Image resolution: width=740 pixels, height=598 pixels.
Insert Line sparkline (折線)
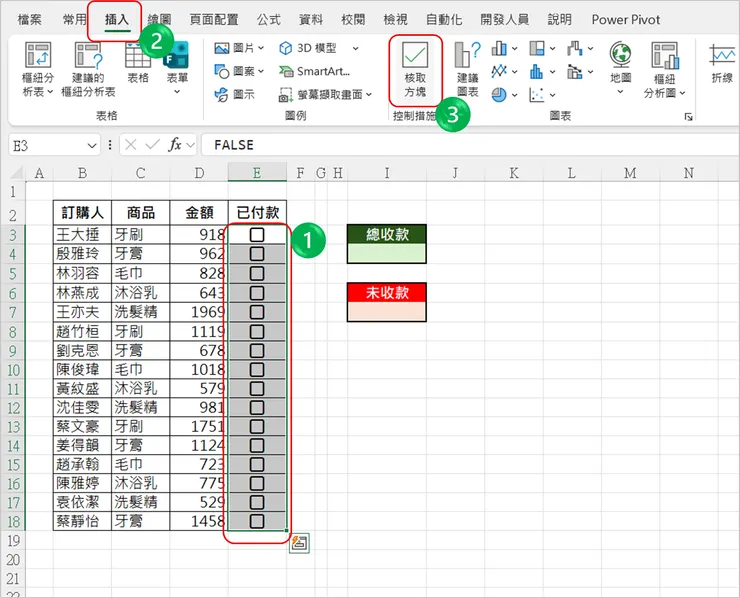pyautogui.click(x=722, y=64)
